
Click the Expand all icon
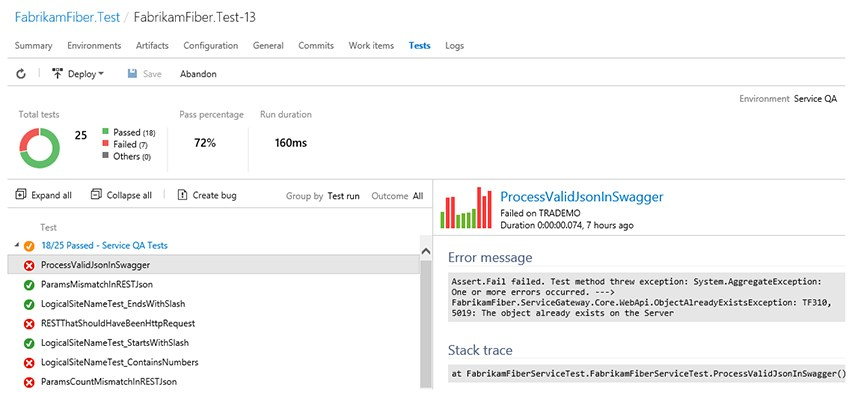(x=21, y=194)
